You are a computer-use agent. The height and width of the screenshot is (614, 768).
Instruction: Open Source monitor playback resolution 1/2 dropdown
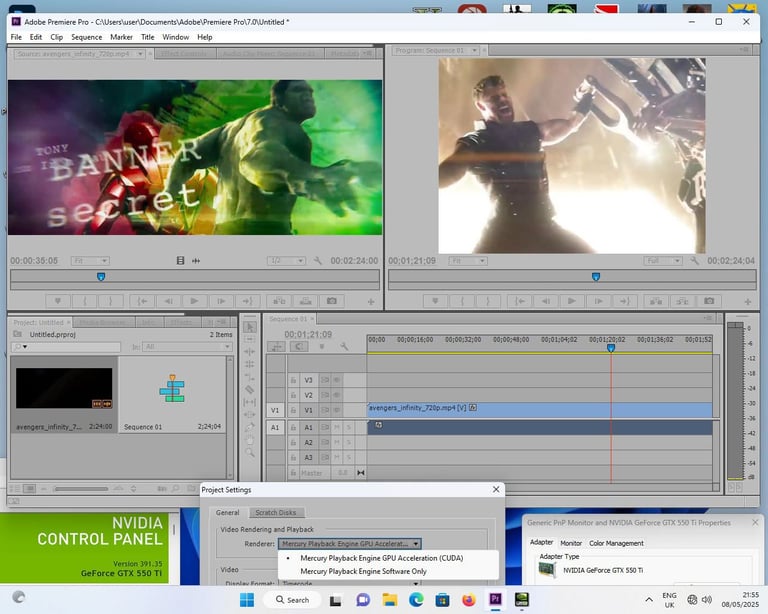pyautogui.click(x=287, y=261)
